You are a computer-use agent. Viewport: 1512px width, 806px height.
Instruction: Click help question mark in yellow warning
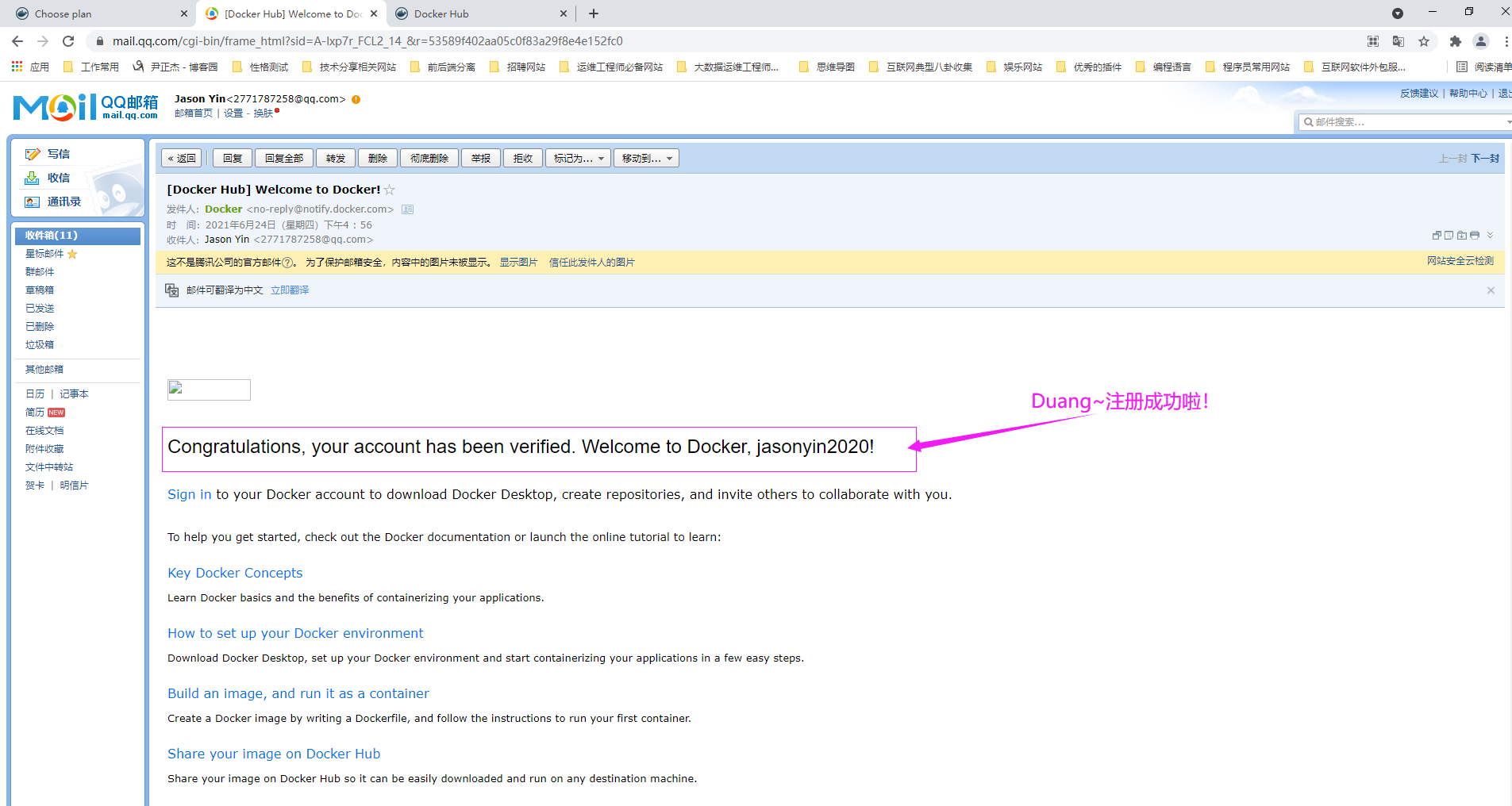tap(287, 263)
